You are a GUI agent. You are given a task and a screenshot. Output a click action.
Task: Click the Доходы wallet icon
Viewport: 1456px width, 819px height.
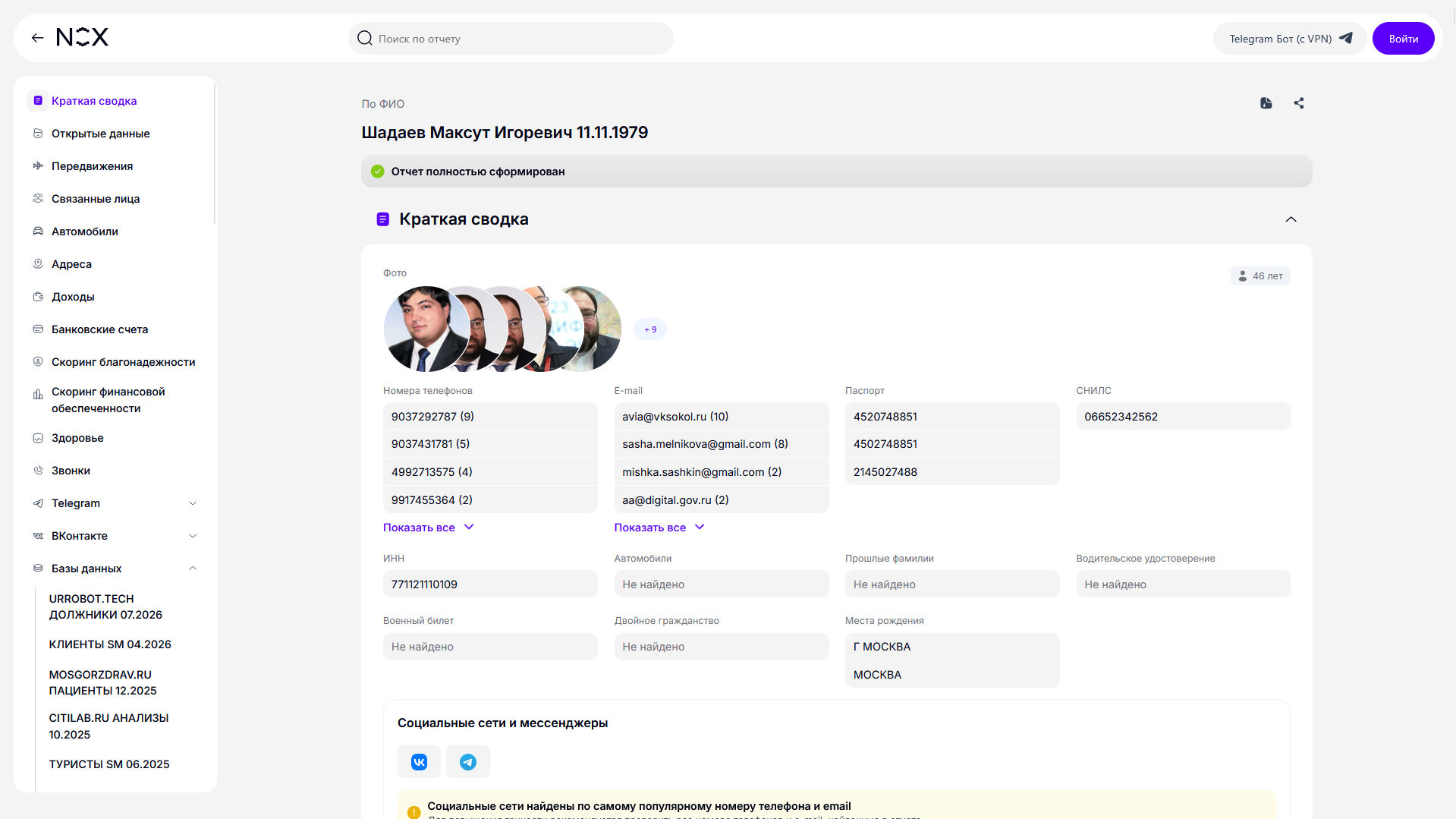coord(38,296)
